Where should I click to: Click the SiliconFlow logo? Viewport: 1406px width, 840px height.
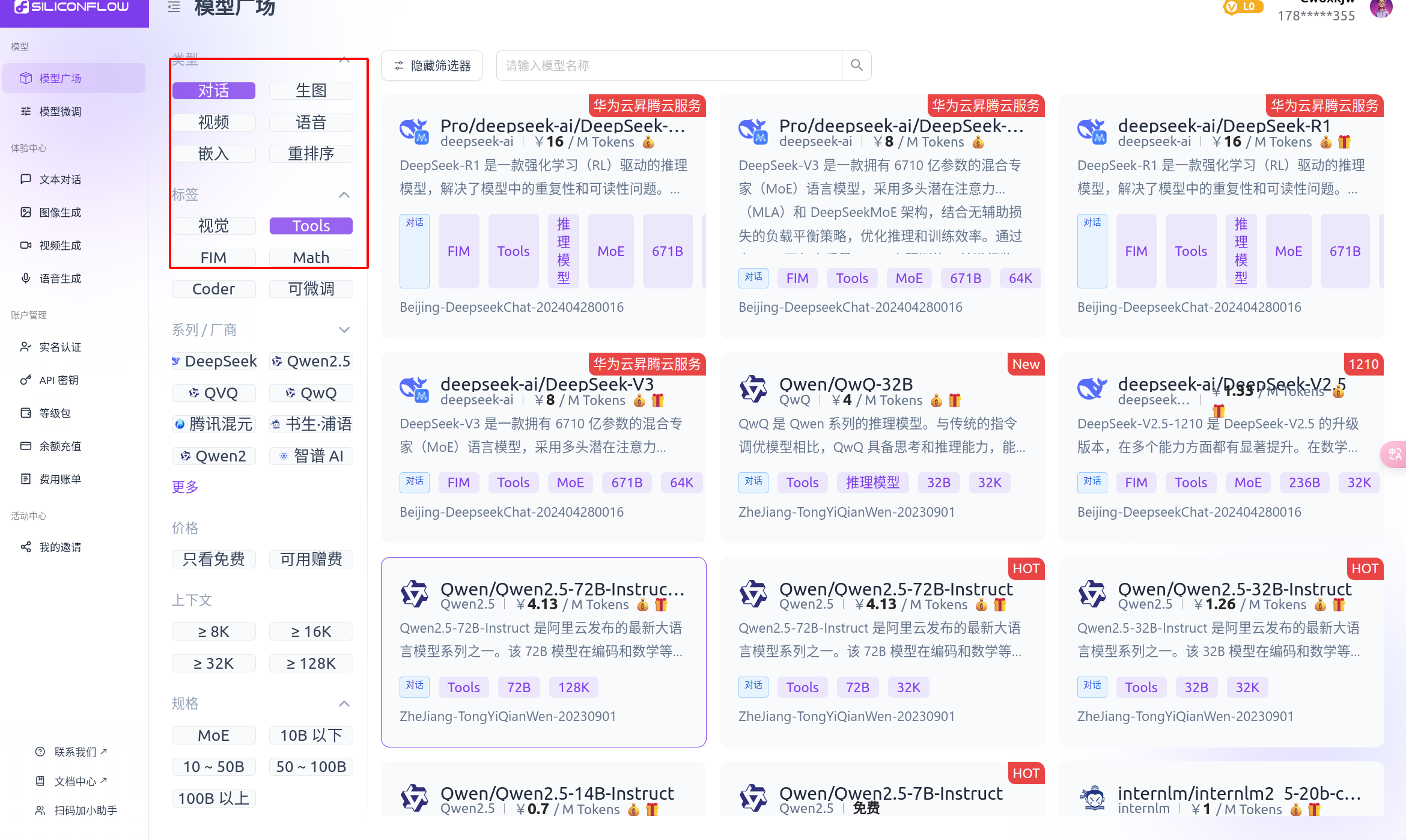coord(72,7)
